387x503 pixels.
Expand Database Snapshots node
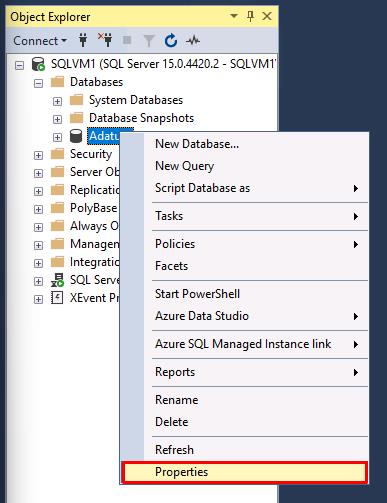[58, 119]
